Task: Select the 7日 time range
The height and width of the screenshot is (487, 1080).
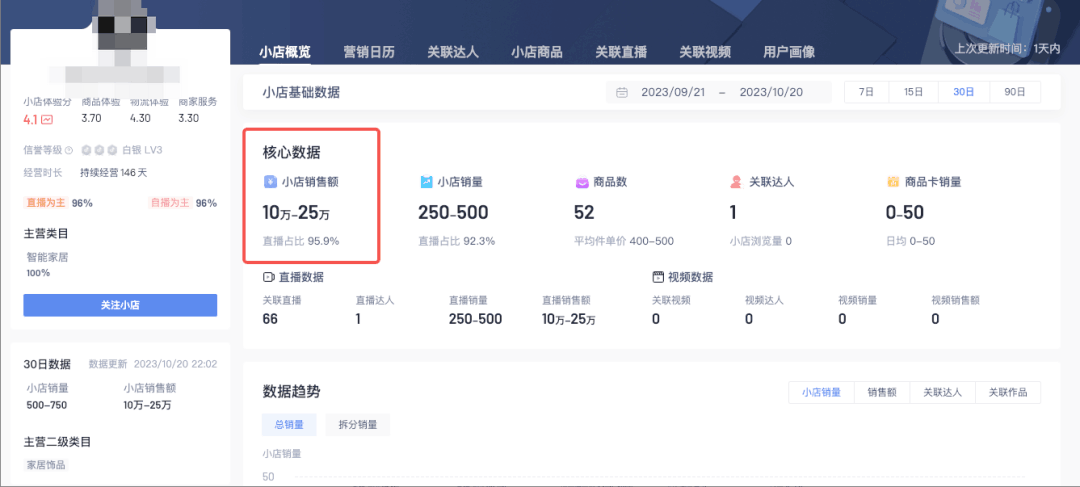Action: pyautogui.click(x=866, y=92)
